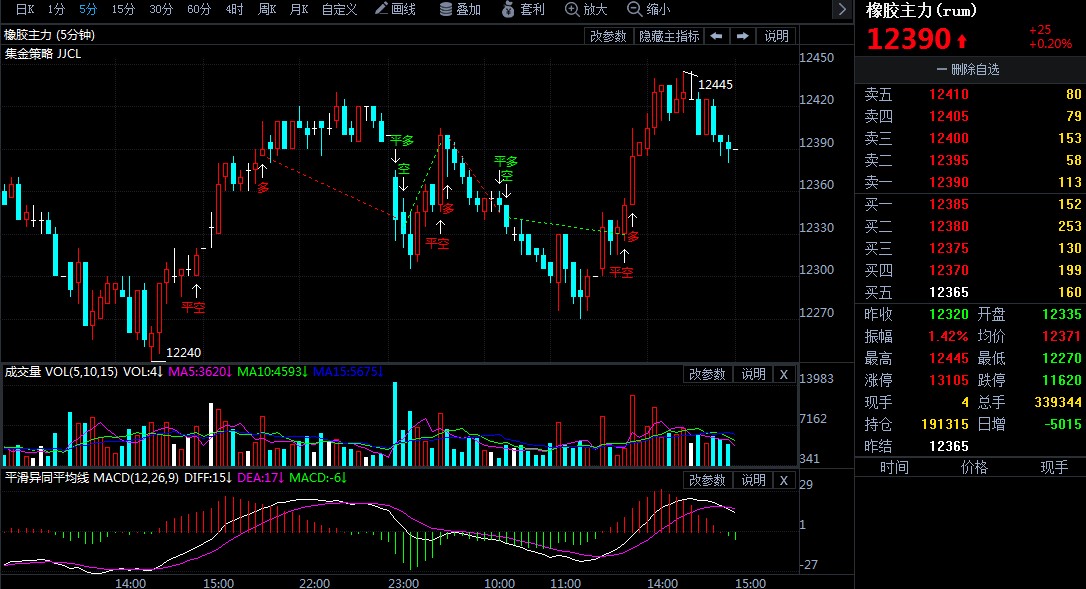The height and width of the screenshot is (589, 1086).
Task: Select the 60分 timeframe tab
Action: pos(199,9)
